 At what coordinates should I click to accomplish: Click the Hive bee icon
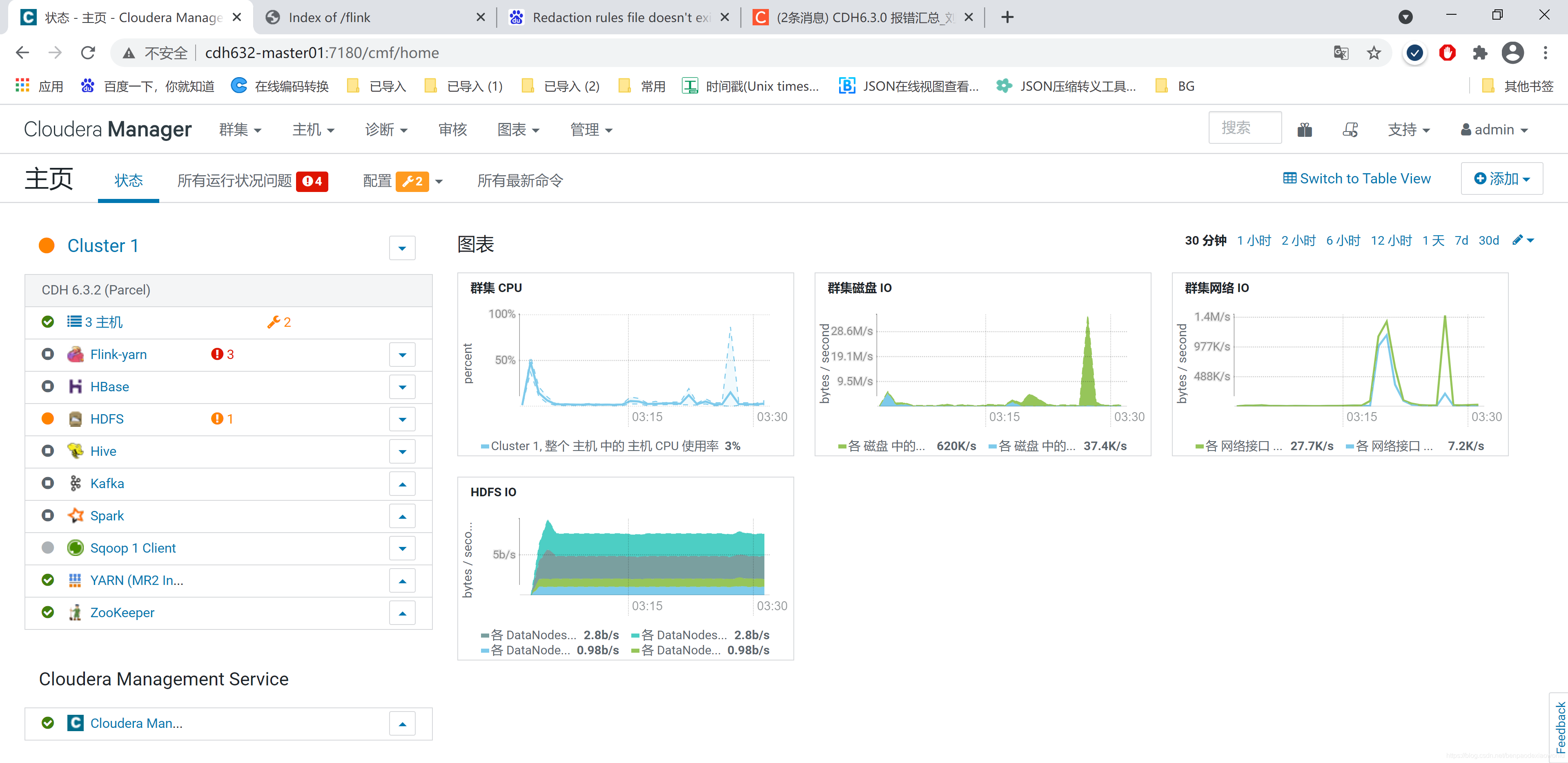click(x=76, y=451)
